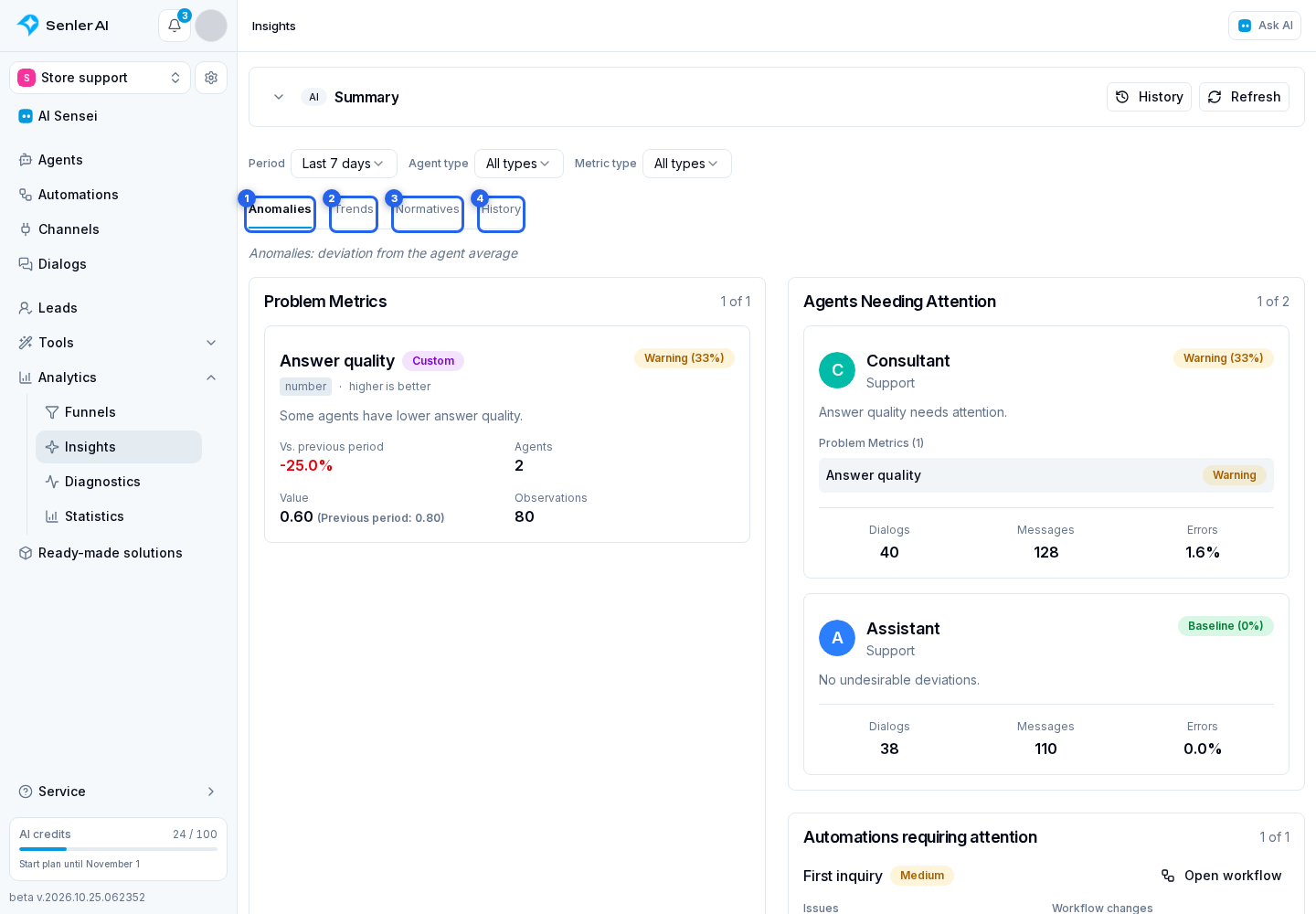Open Ready-made solutions

pos(119,553)
